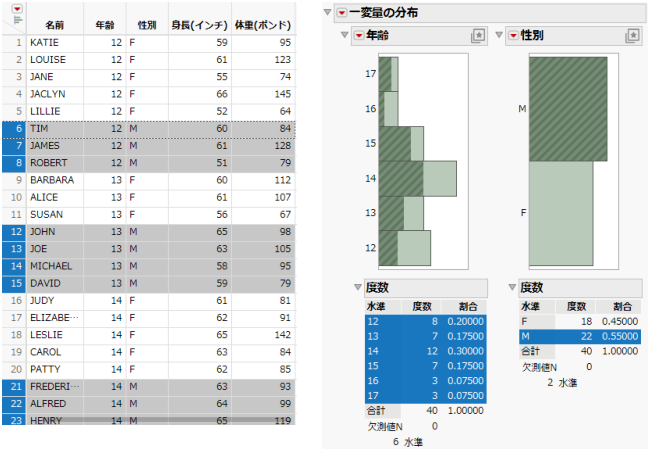Select level 17 row in 年齢 frequency table
650x451 pixels.
coord(425,396)
